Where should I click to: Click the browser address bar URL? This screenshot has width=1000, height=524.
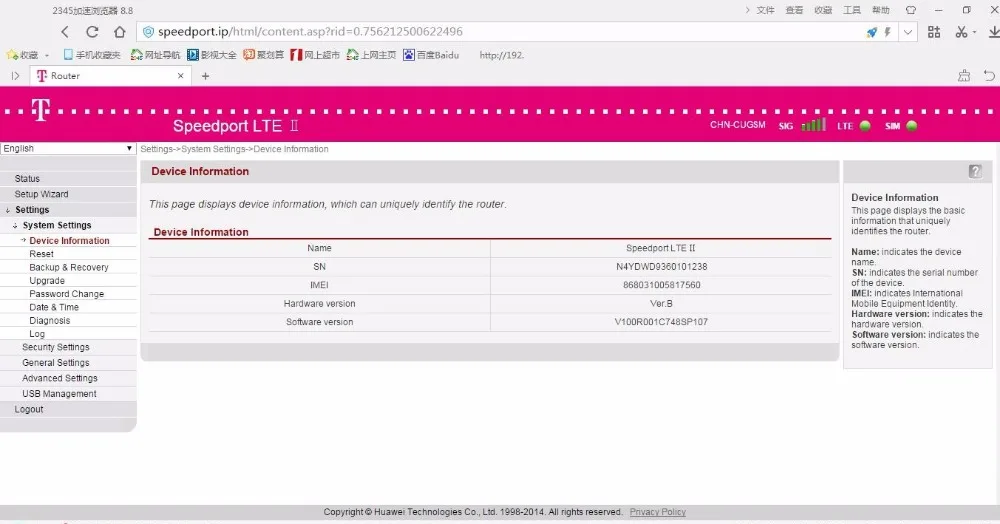(x=311, y=32)
